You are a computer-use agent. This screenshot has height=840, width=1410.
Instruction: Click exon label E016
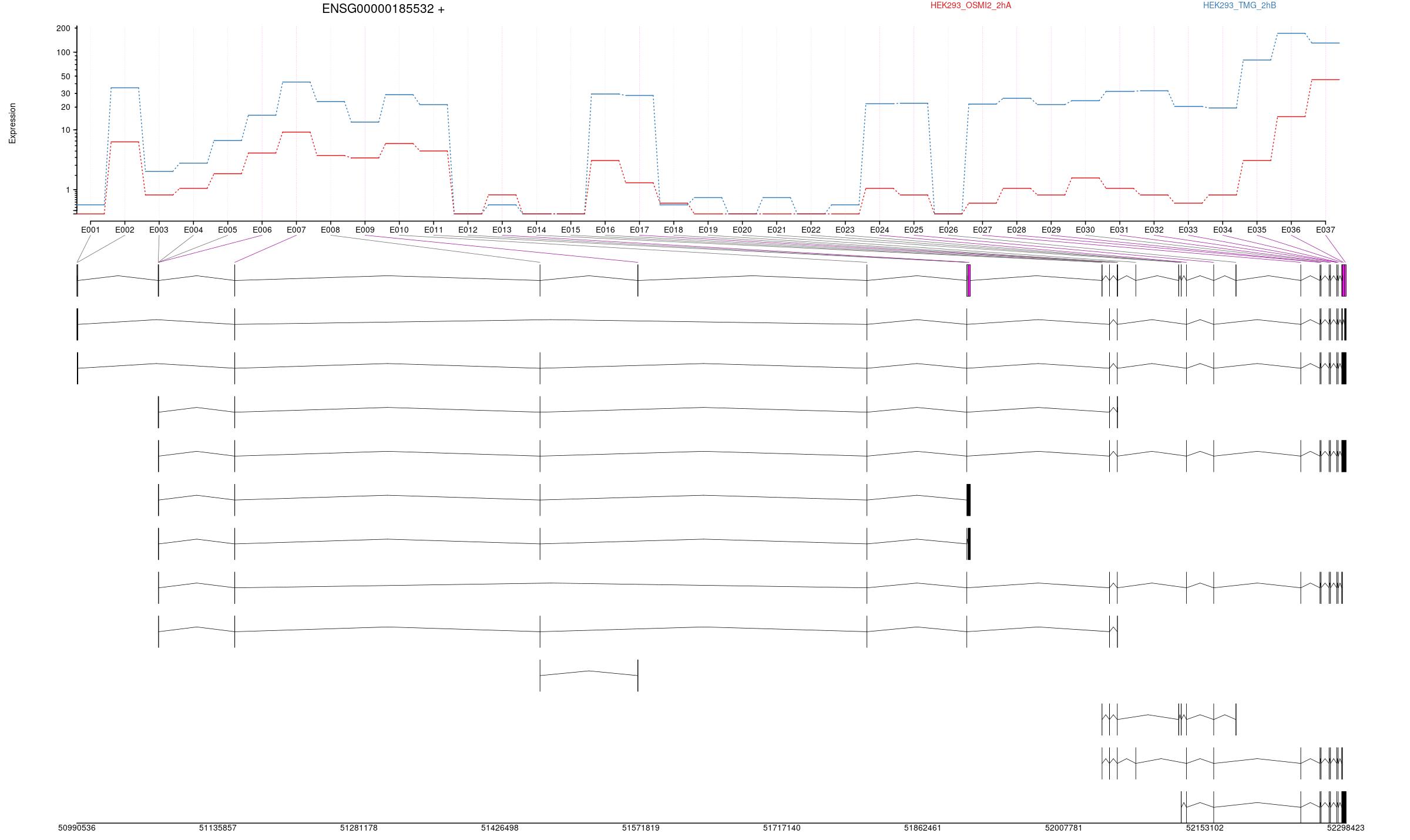click(605, 230)
